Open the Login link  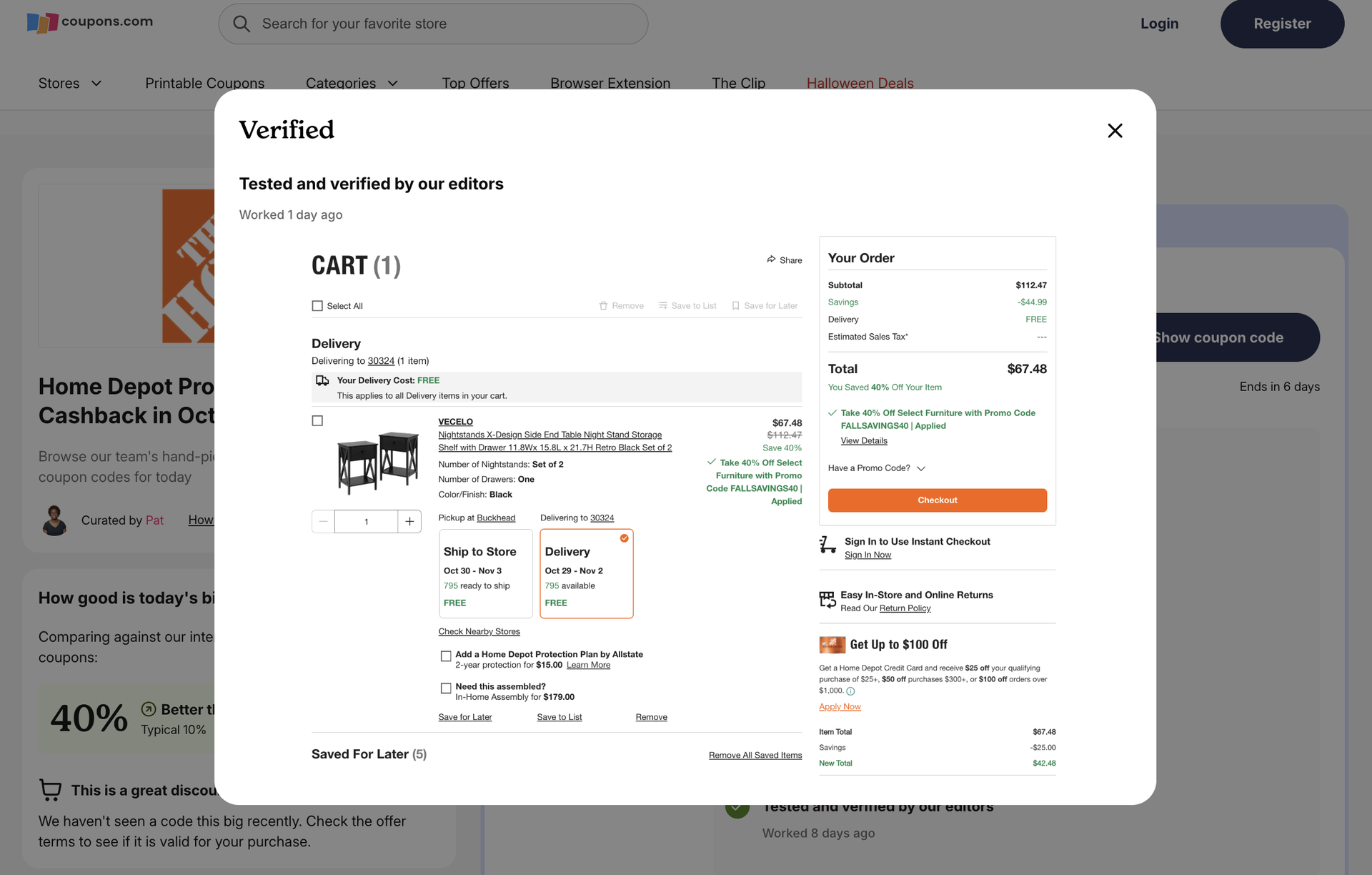pos(1159,24)
